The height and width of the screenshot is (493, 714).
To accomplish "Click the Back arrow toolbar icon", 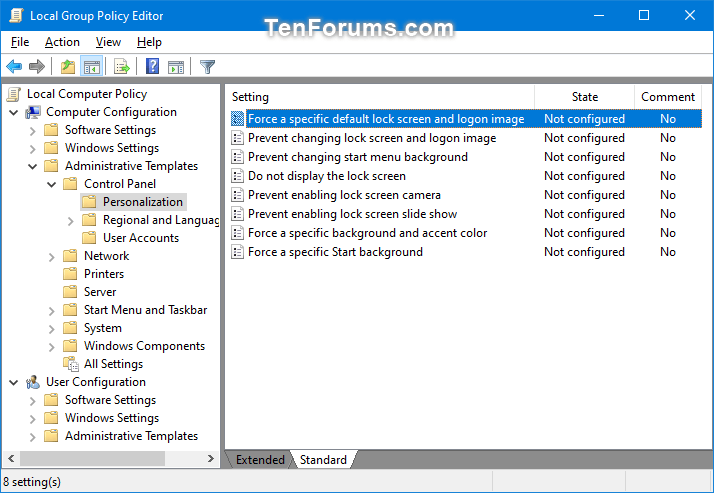I will tap(14, 67).
